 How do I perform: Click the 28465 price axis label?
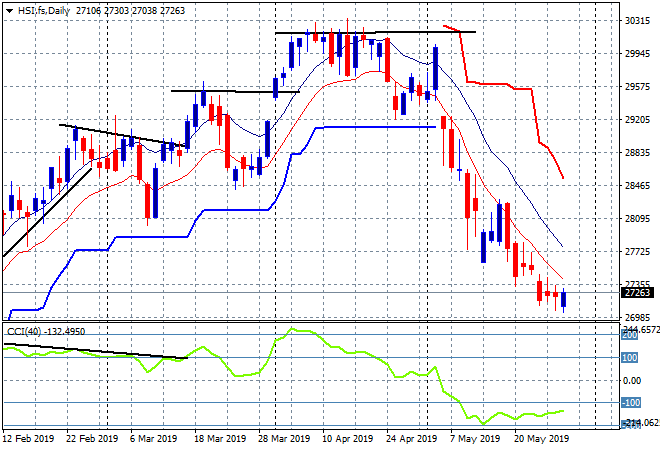(637, 186)
